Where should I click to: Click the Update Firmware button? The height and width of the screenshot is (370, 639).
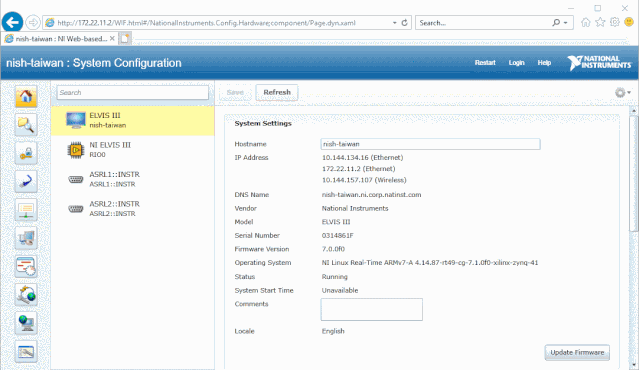577,352
